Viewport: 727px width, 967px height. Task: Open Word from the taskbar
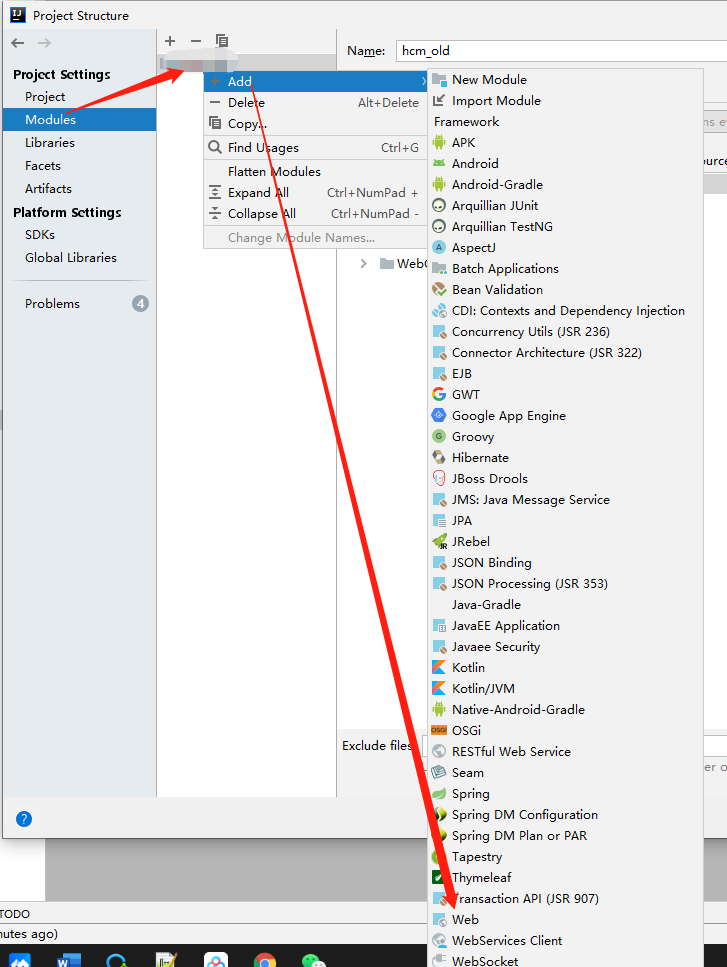click(x=67, y=961)
